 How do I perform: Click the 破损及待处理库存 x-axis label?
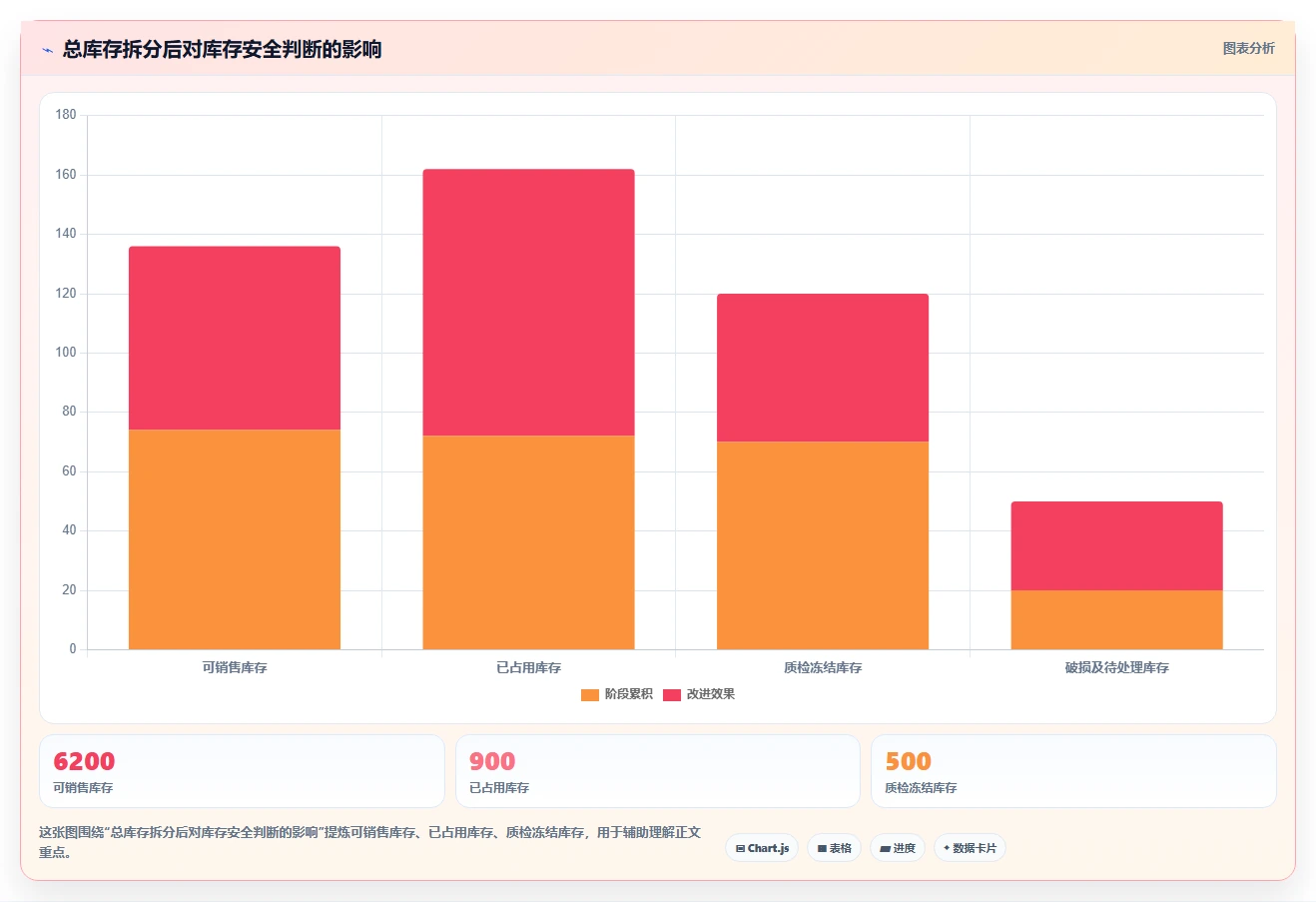1116,667
